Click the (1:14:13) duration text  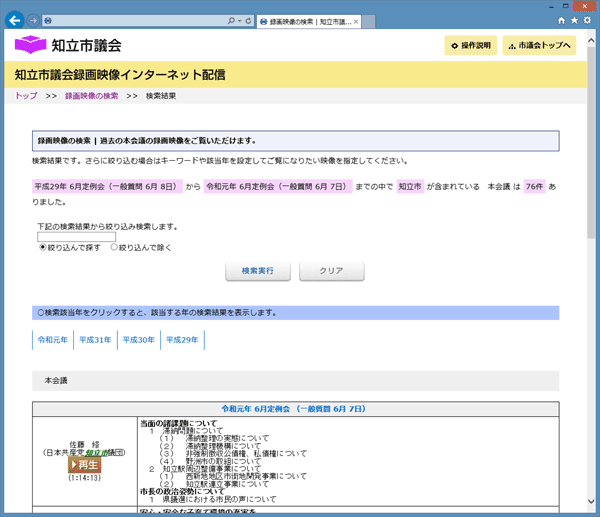pos(85,478)
